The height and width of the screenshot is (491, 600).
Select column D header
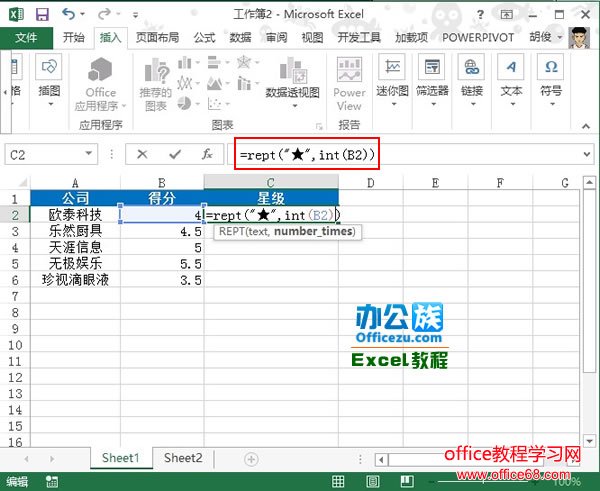pyautogui.click(x=370, y=183)
